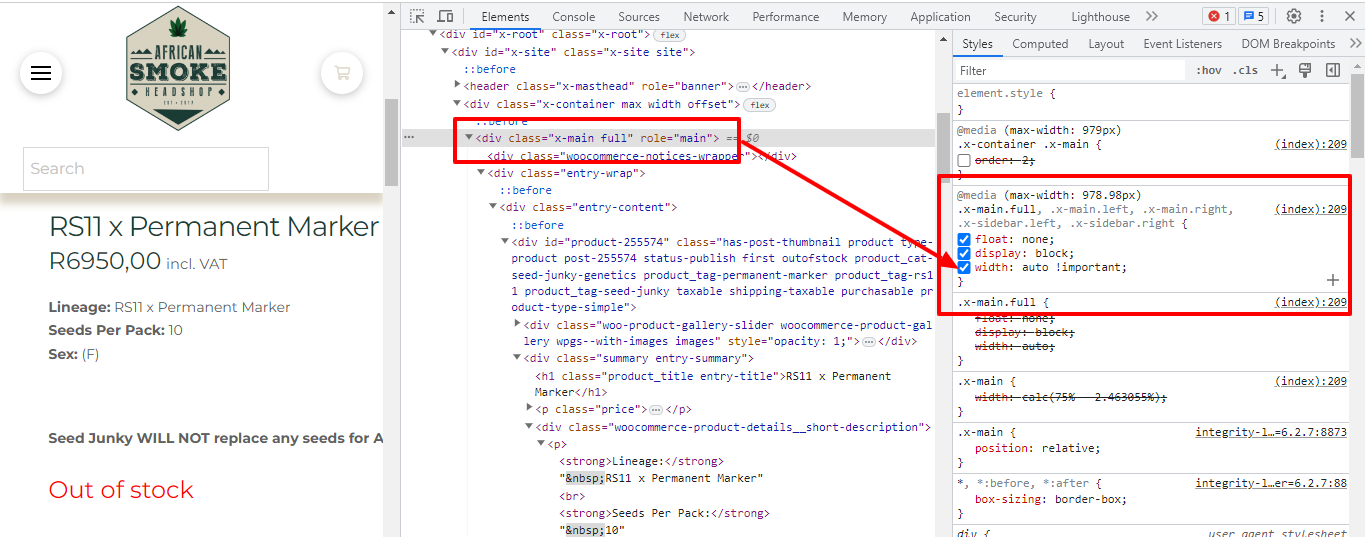1365x537 pixels.
Task: Click the red error count badge
Action: (1219, 16)
